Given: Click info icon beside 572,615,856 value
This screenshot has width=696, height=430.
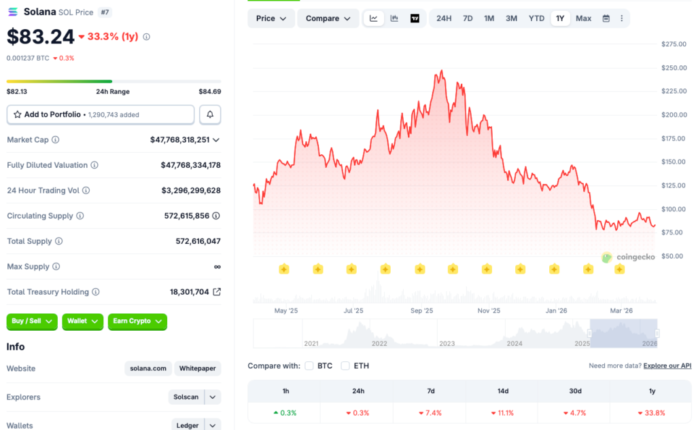Looking at the screenshot, I should pos(216,216).
